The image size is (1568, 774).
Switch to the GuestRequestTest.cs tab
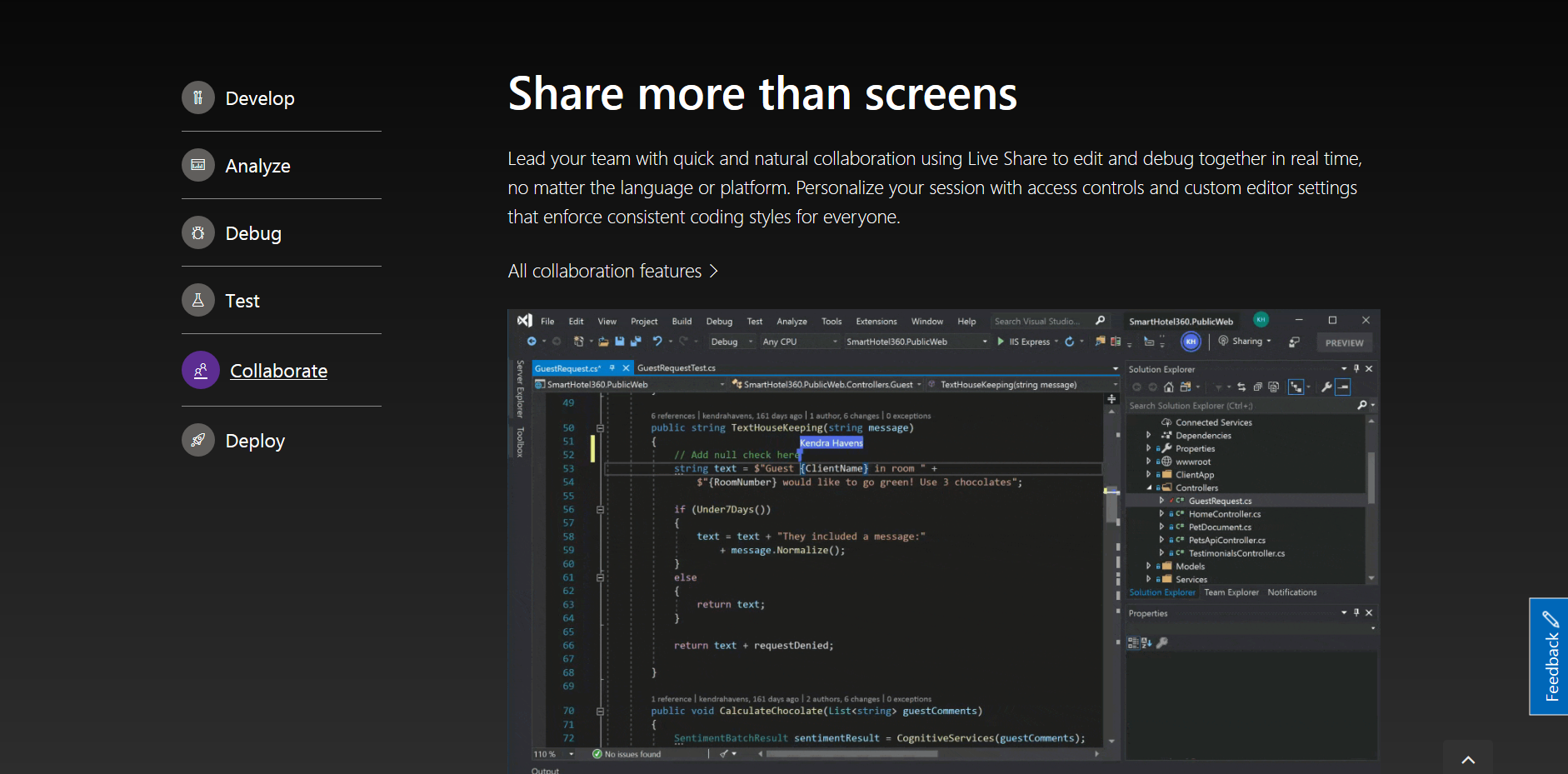click(676, 367)
